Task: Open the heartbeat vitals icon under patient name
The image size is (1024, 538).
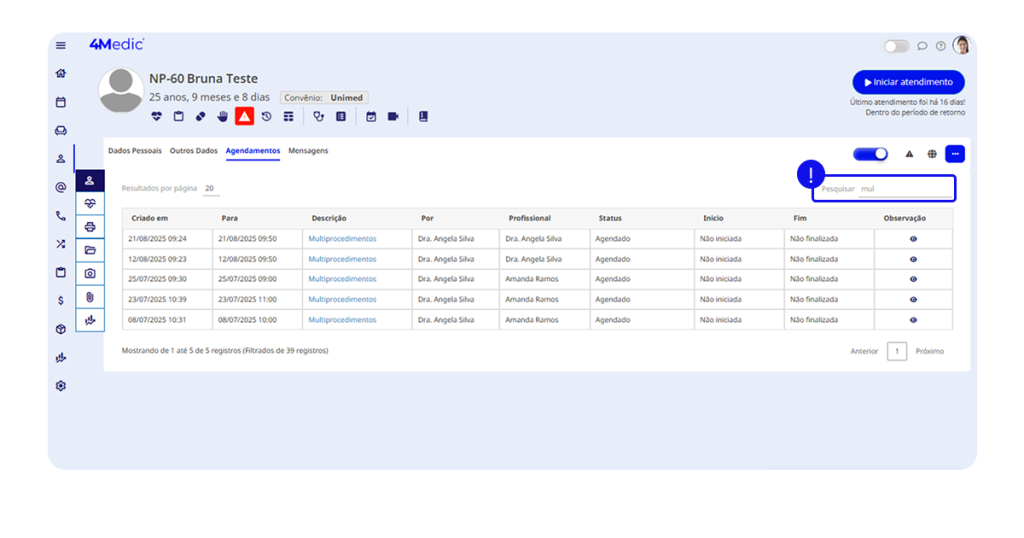Action: [157, 117]
